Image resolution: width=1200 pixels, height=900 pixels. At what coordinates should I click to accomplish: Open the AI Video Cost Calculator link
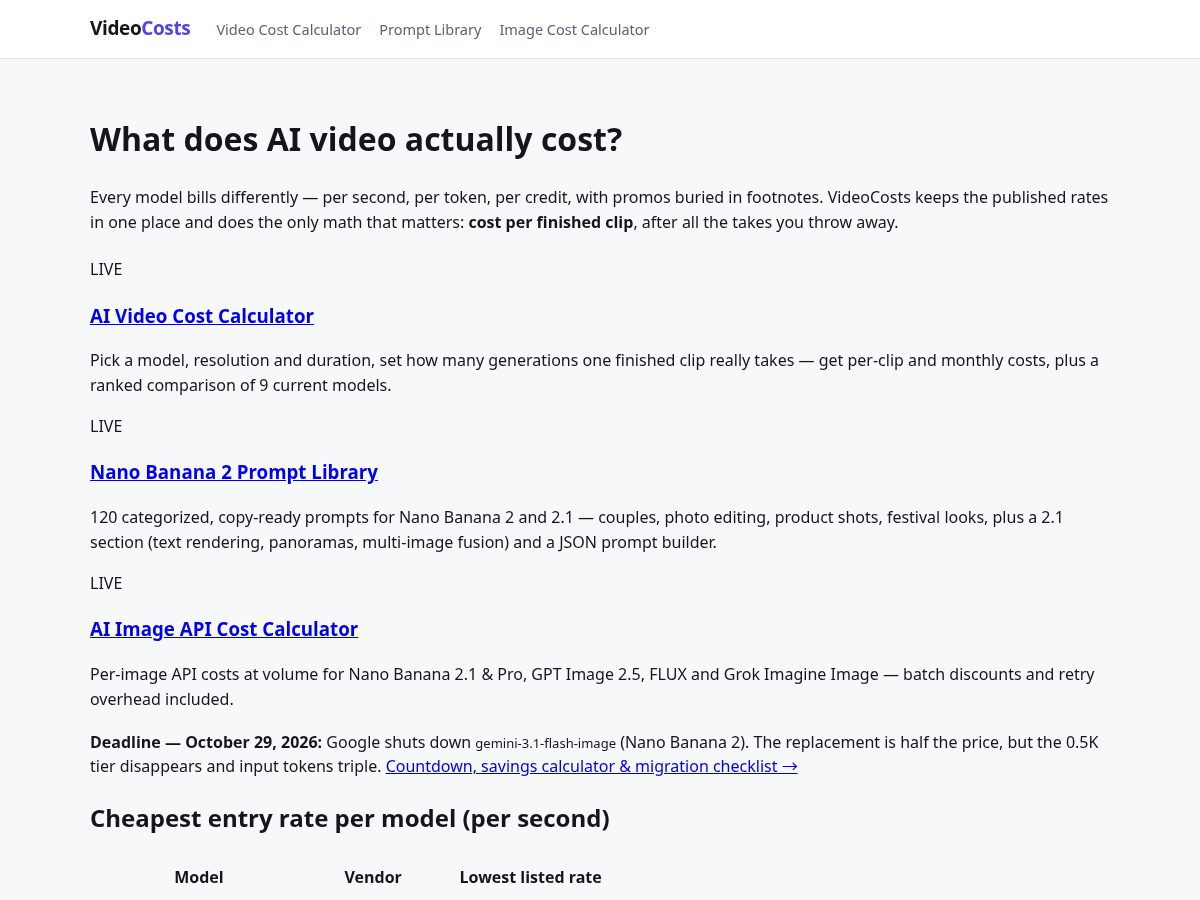[x=202, y=316]
